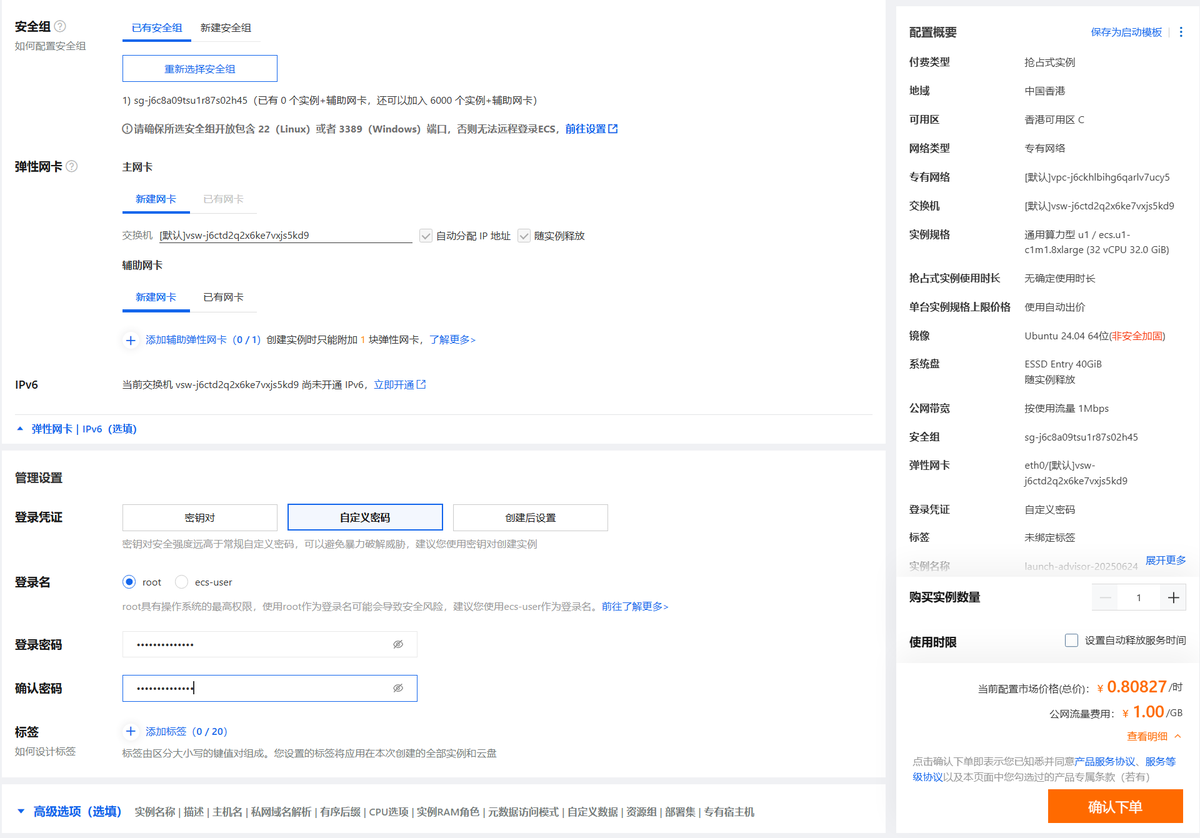The height and width of the screenshot is (838, 1200).
Task: Open 了解更多 link for auxiliary NIC
Action: pos(452,340)
